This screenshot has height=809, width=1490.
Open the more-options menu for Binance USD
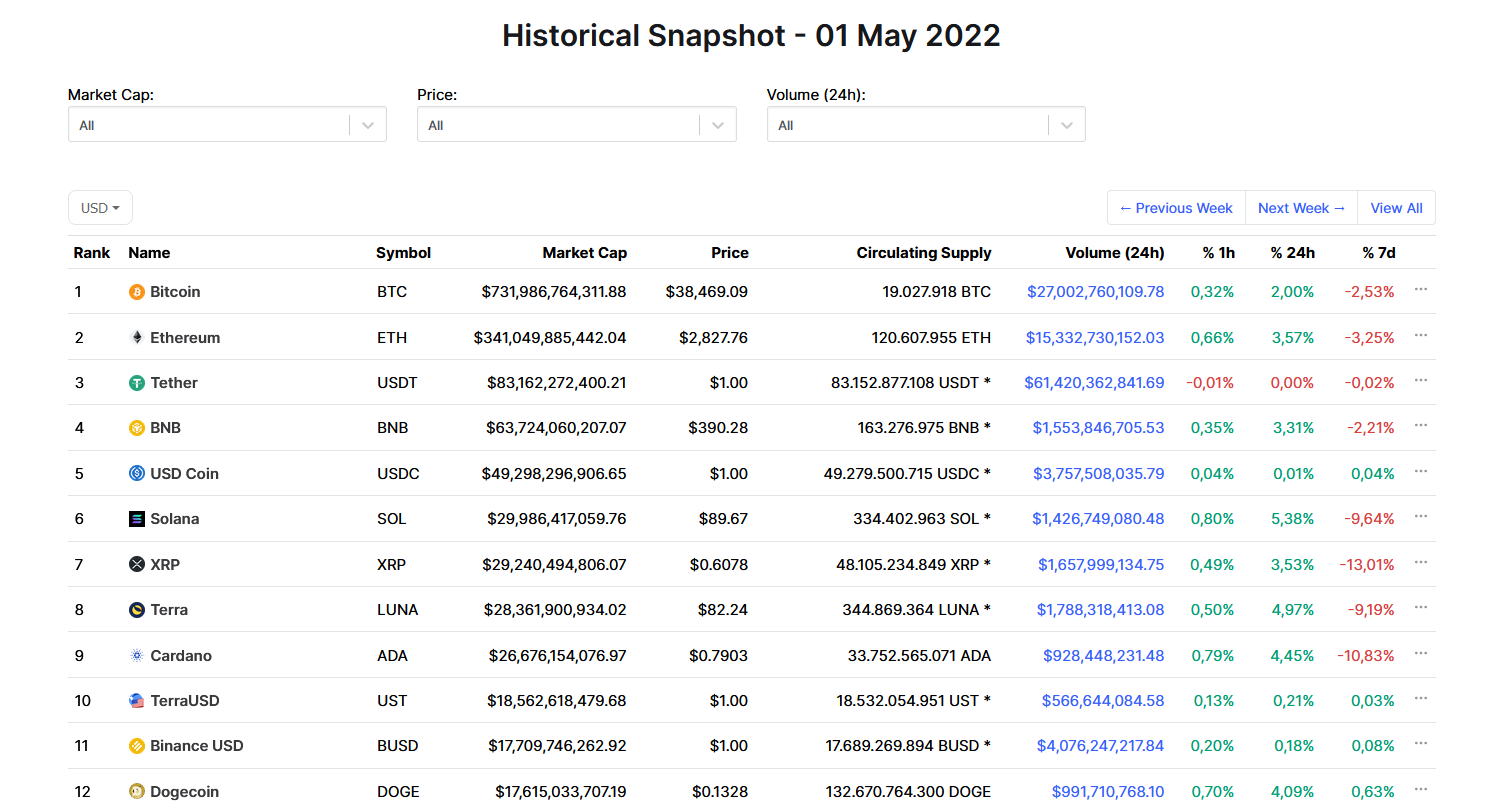tap(1421, 743)
